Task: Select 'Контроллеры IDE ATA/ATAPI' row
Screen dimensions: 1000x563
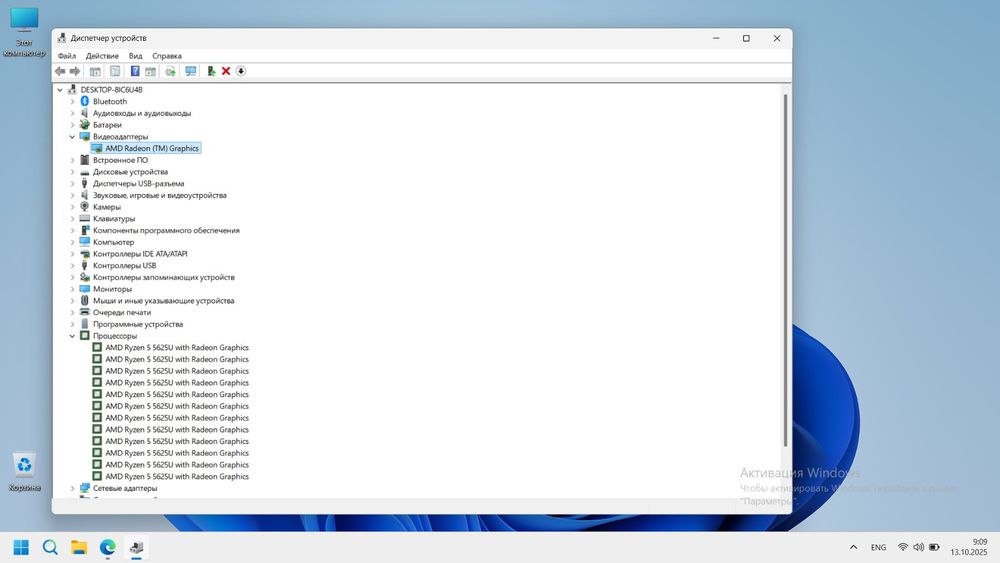Action: click(140, 254)
